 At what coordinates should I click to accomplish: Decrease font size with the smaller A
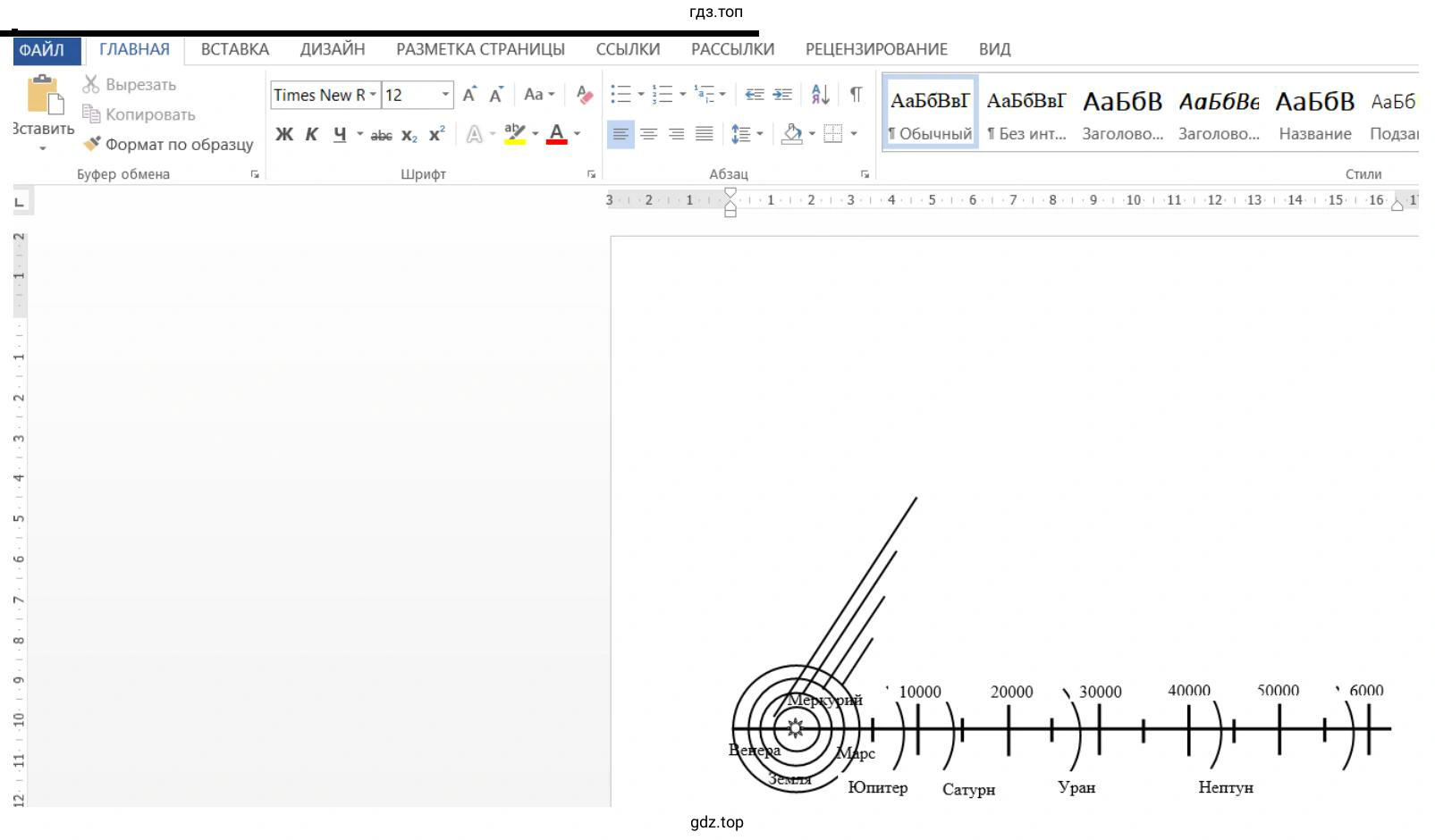click(x=496, y=95)
